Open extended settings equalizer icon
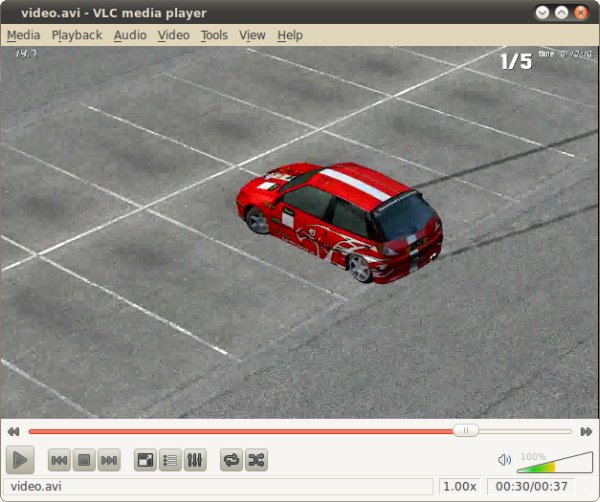The width and height of the screenshot is (600, 502). (x=195, y=460)
